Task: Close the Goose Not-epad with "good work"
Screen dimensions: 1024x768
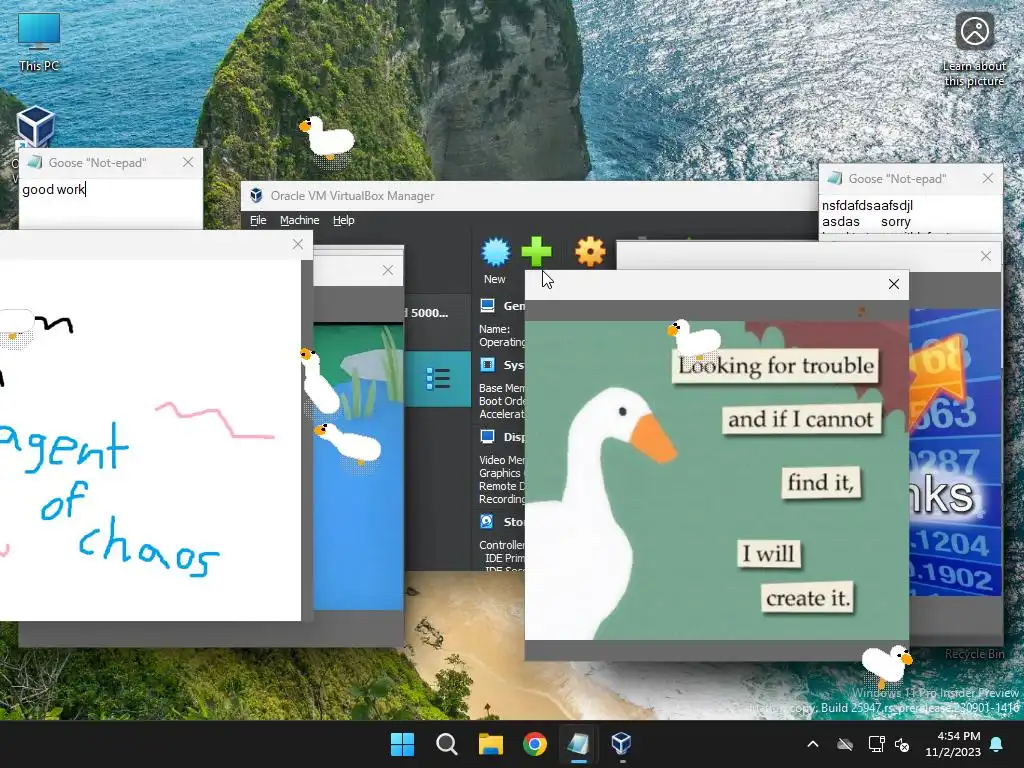Action: pyautogui.click(x=188, y=162)
